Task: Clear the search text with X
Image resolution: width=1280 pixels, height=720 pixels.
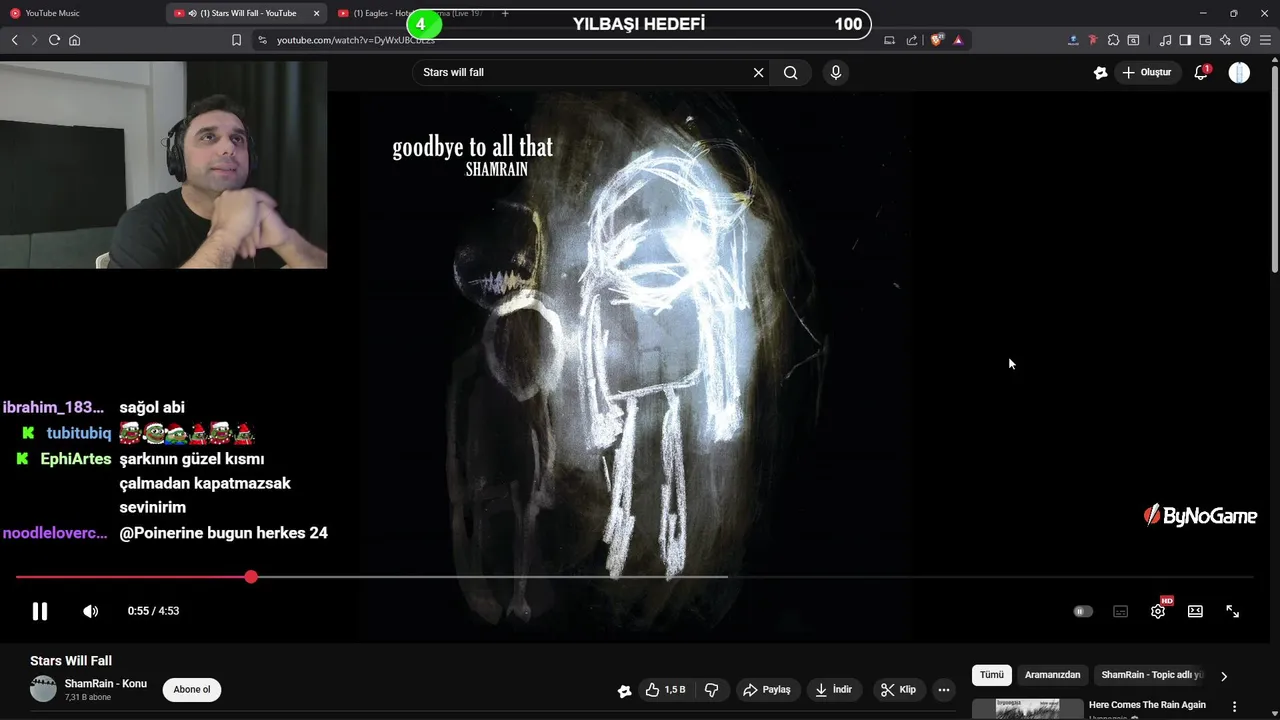Action: (x=758, y=72)
